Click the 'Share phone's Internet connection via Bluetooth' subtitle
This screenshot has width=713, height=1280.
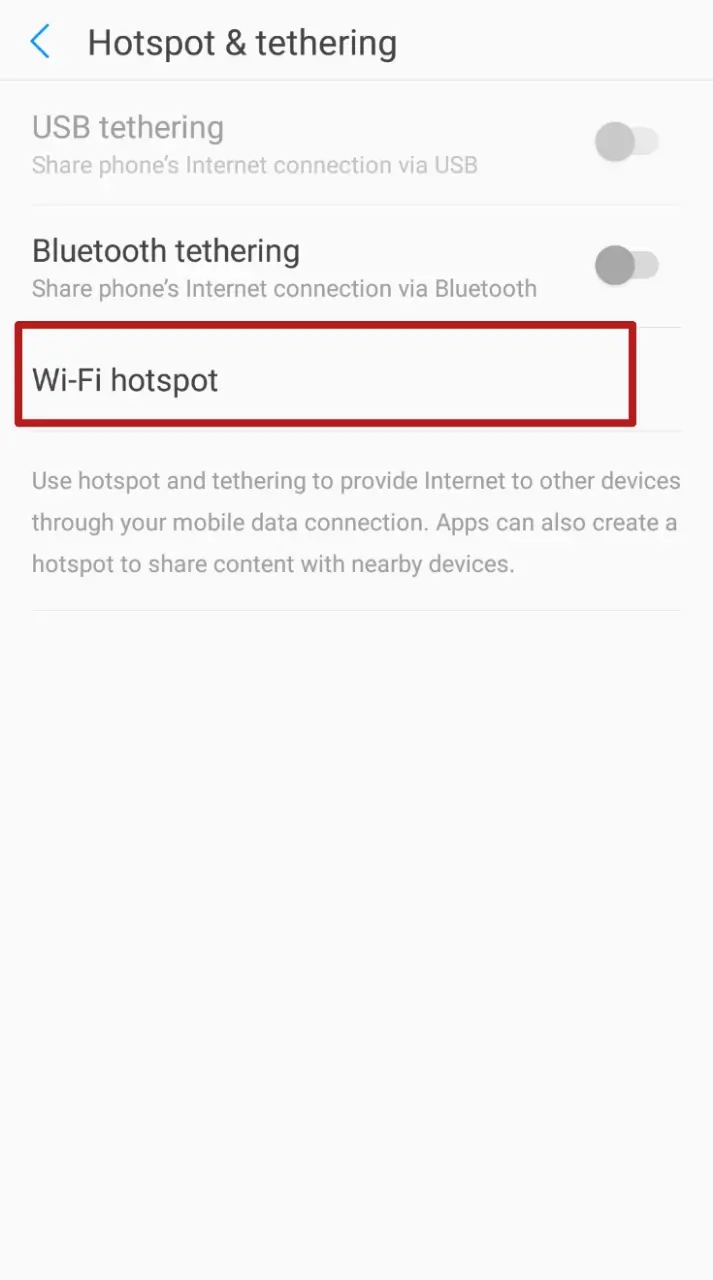[284, 289]
